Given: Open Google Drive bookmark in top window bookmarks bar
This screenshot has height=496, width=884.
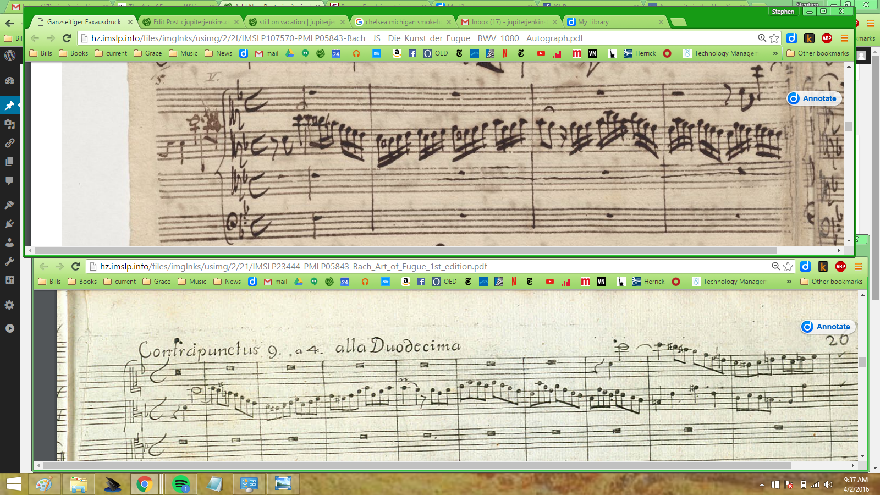Looking at the screenshot, I should pos(289,54).
